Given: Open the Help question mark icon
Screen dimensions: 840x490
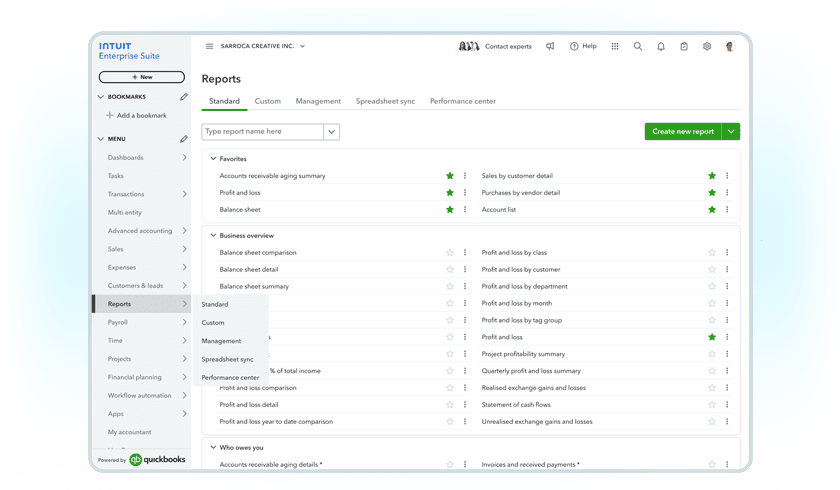Looking at the screenshot, I should [574, 46].
